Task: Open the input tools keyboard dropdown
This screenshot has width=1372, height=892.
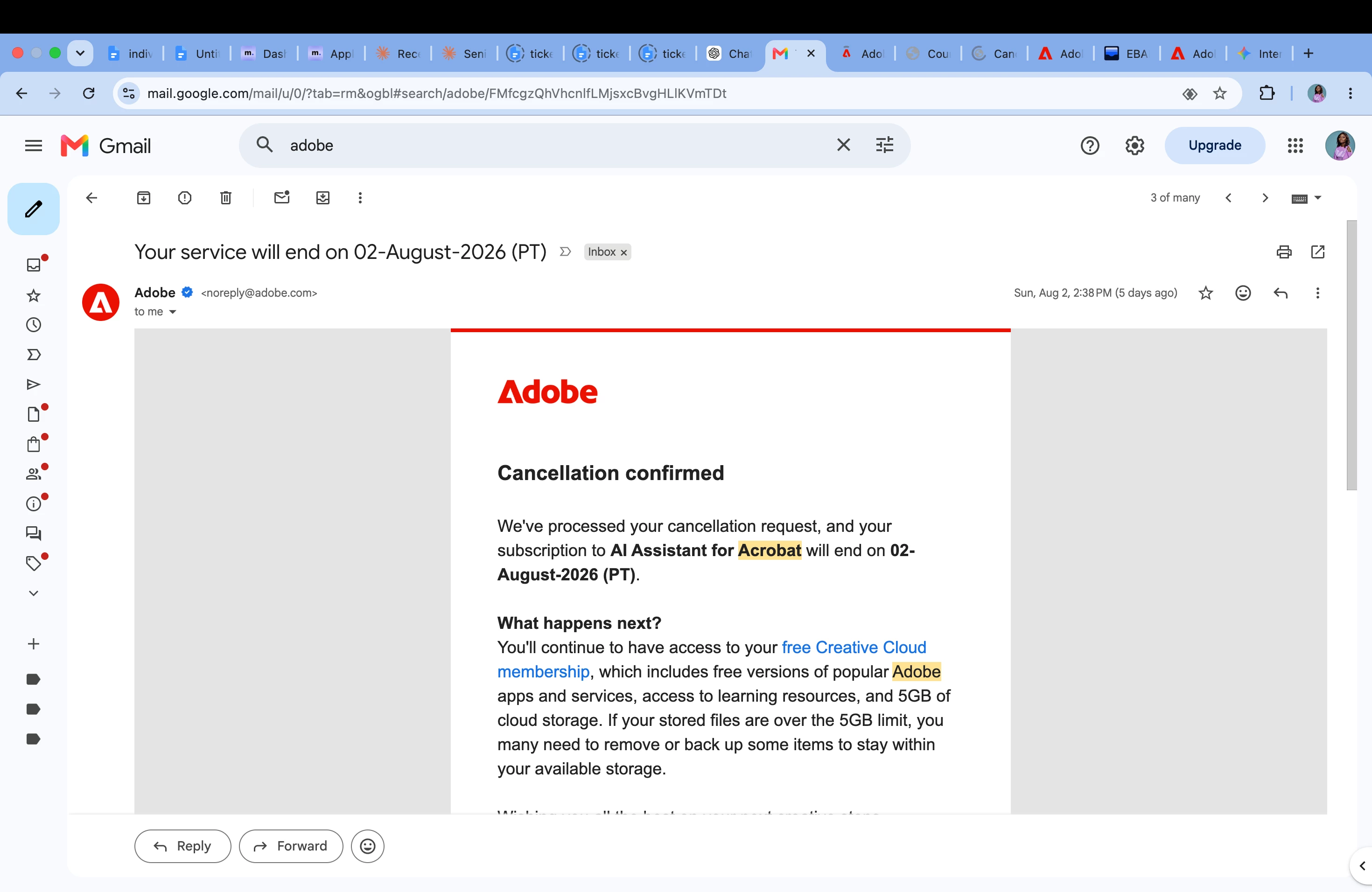Action: click(x=1306, y=198)
